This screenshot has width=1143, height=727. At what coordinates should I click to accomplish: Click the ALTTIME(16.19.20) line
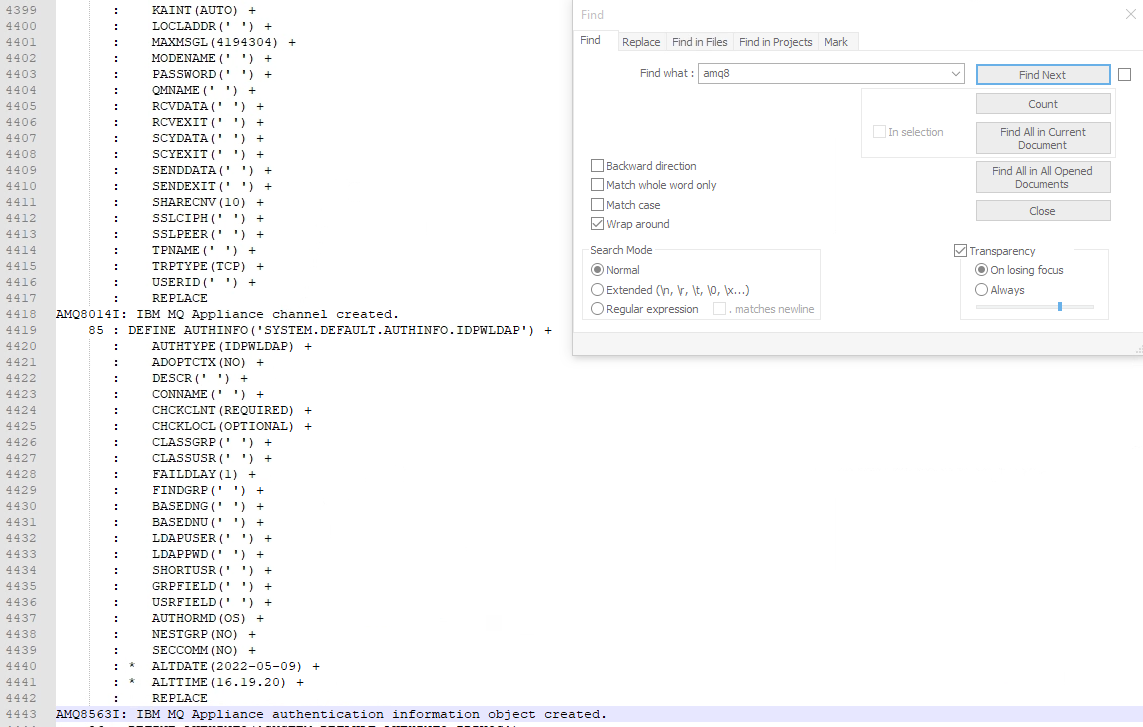coord(227,683)
